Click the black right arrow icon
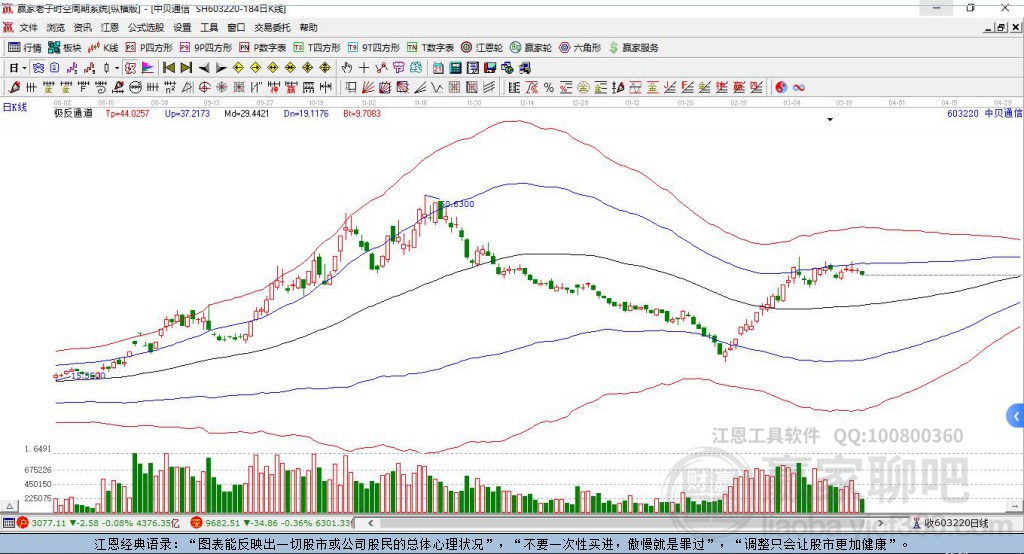1024x554 pixels. [221, 68]
